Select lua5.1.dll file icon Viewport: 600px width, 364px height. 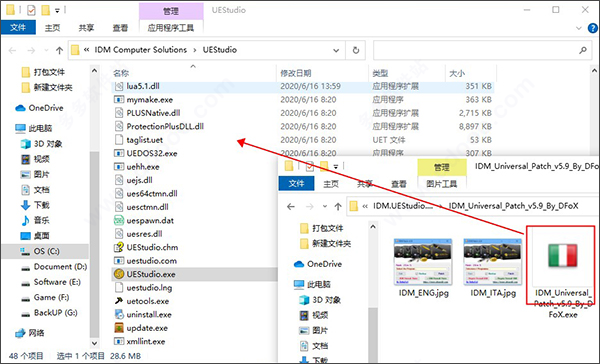click(x=119, y=86)
